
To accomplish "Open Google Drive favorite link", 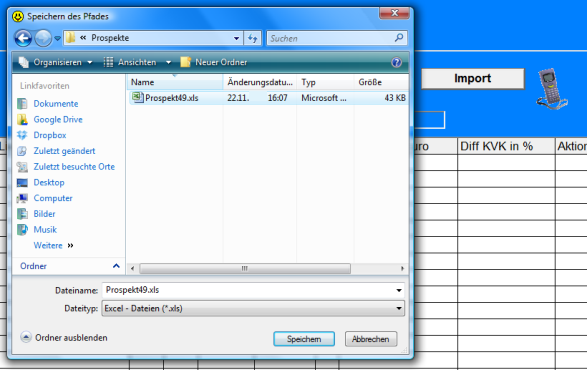I will (58, 119).
